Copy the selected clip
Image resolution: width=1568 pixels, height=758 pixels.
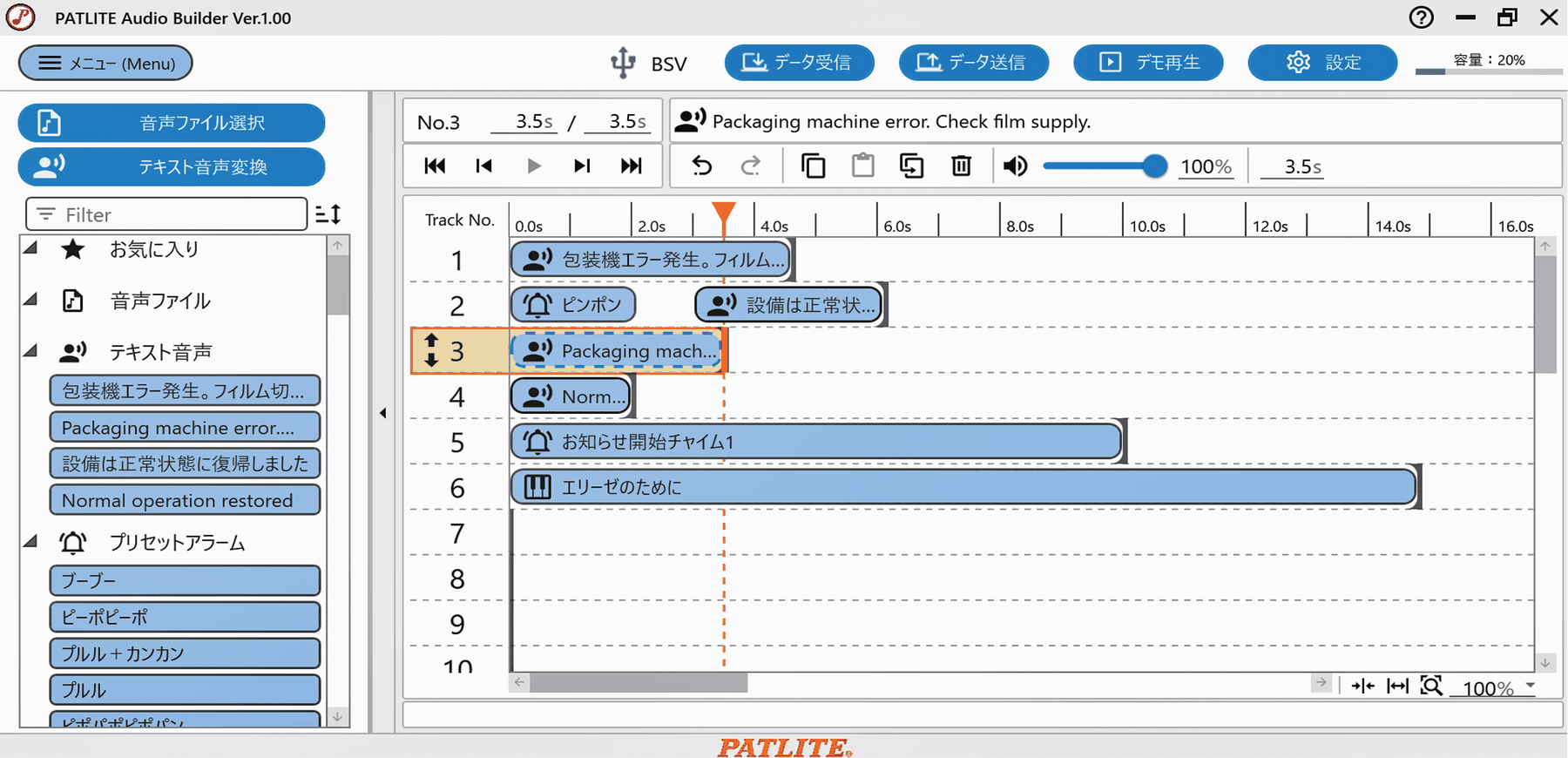click(x=813, y=166)
